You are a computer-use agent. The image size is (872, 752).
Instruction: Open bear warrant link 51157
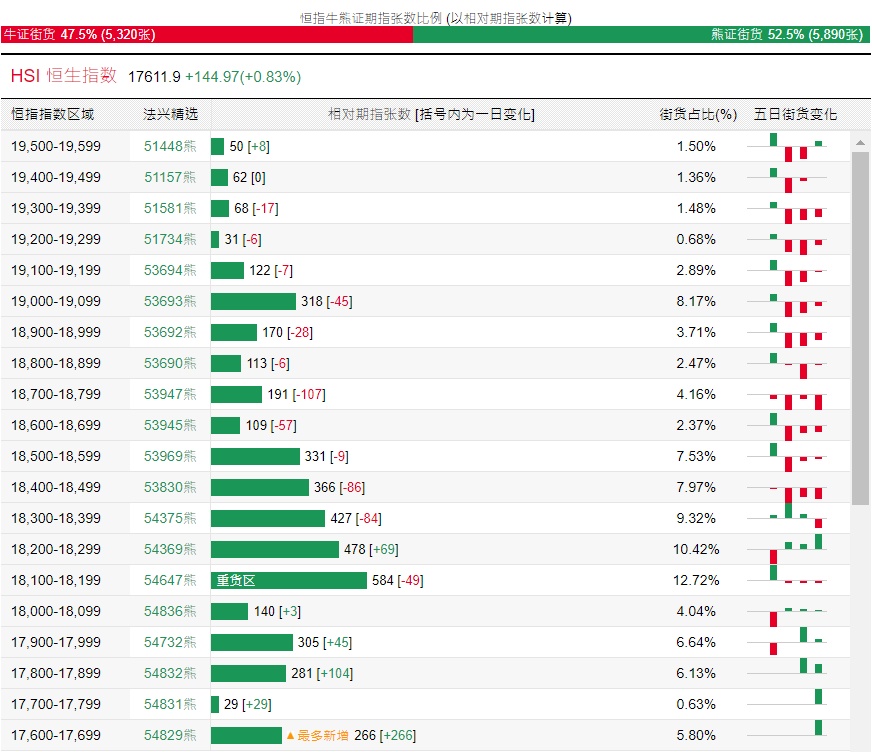point(170,177)
